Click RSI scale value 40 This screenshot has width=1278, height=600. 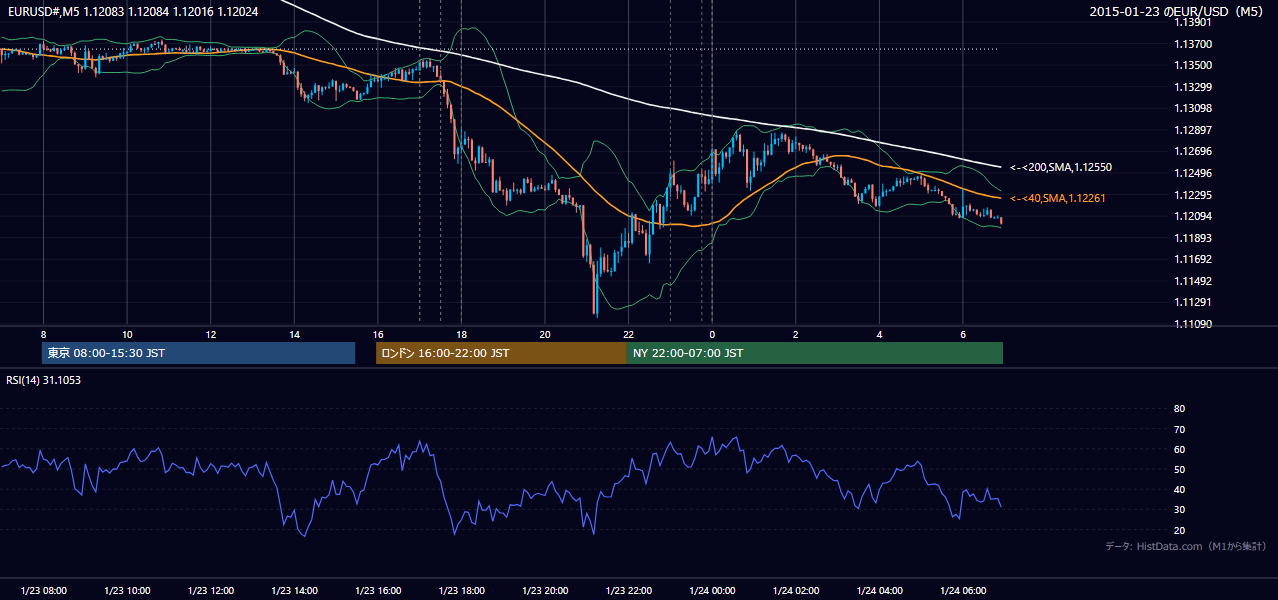pyautogui.click(x=1179, y=490)
